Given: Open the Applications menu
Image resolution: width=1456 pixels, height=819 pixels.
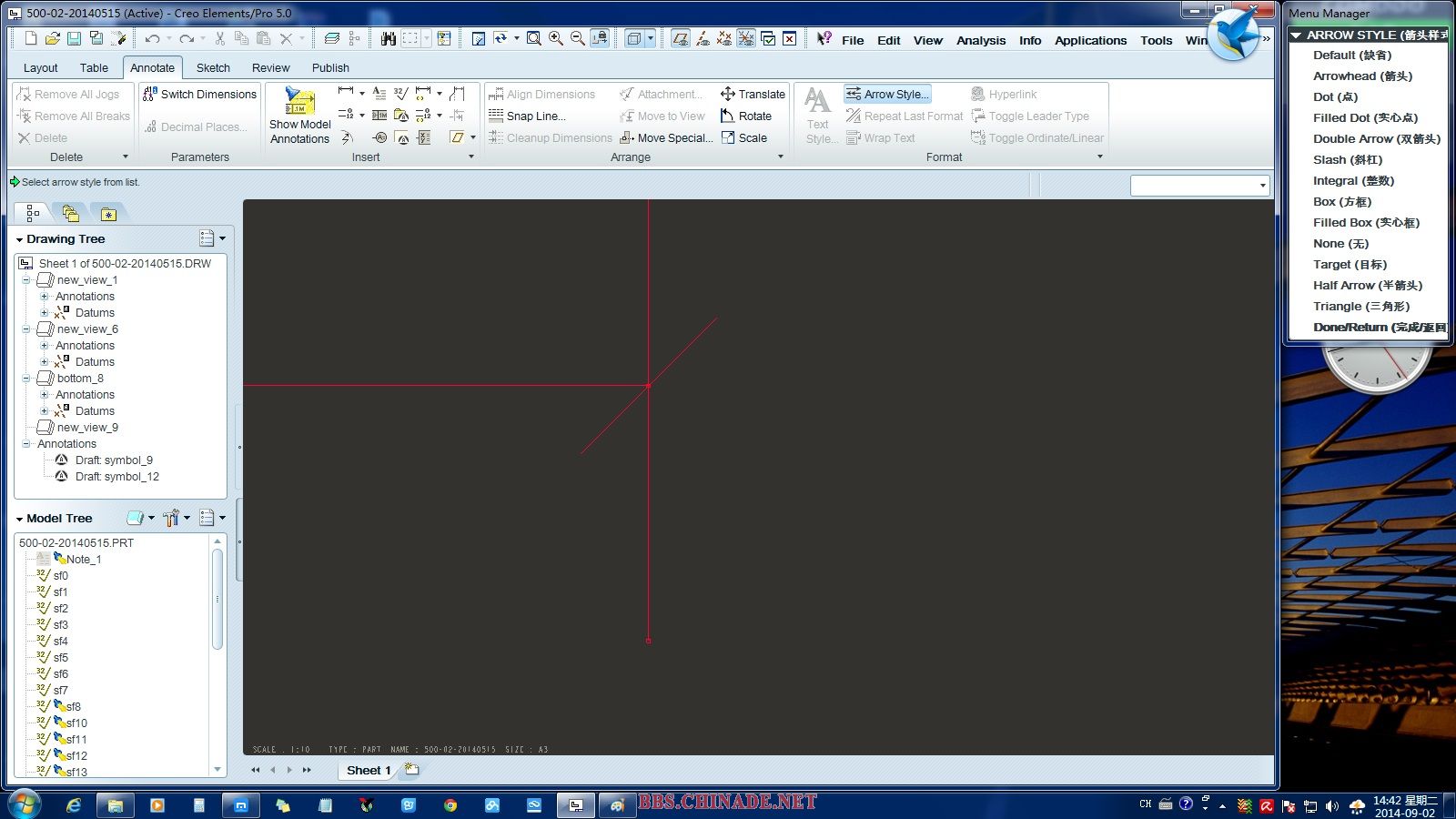Looking at the screenshot, I should [1090, 40].
